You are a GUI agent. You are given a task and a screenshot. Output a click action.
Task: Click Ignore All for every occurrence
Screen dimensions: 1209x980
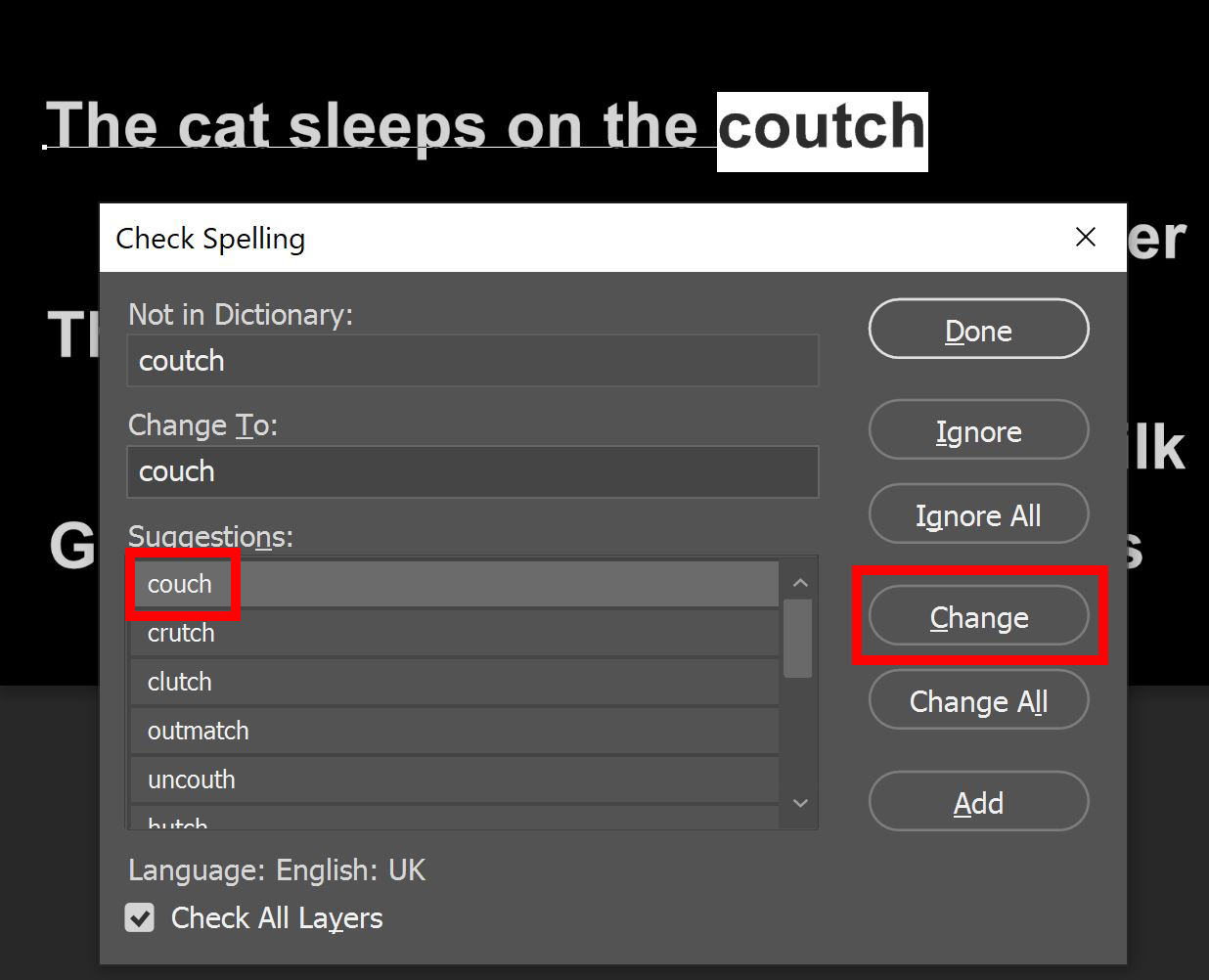coord(977,514)
